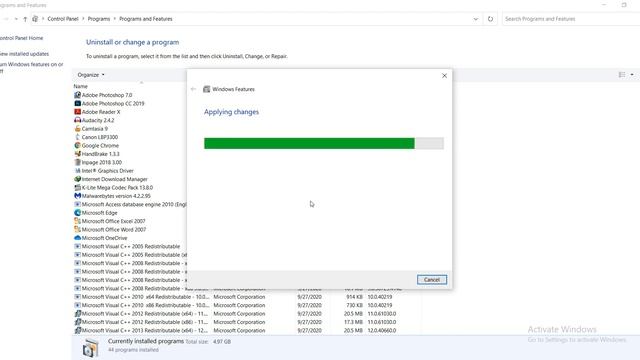Click the Camtasia 9 entry name

pos(95,129)
